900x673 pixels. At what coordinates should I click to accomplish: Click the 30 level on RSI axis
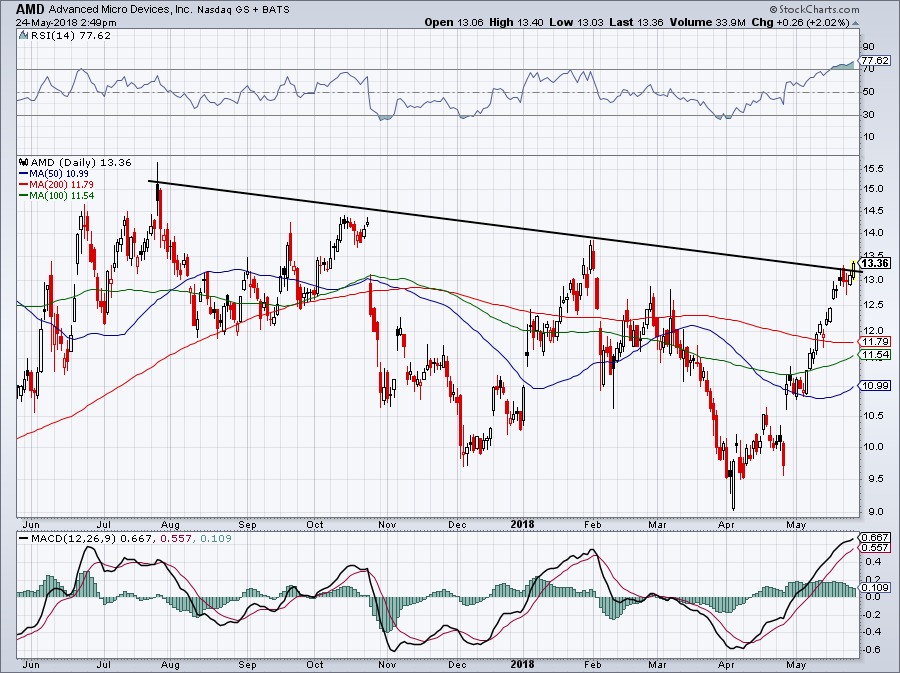[868, 115]
